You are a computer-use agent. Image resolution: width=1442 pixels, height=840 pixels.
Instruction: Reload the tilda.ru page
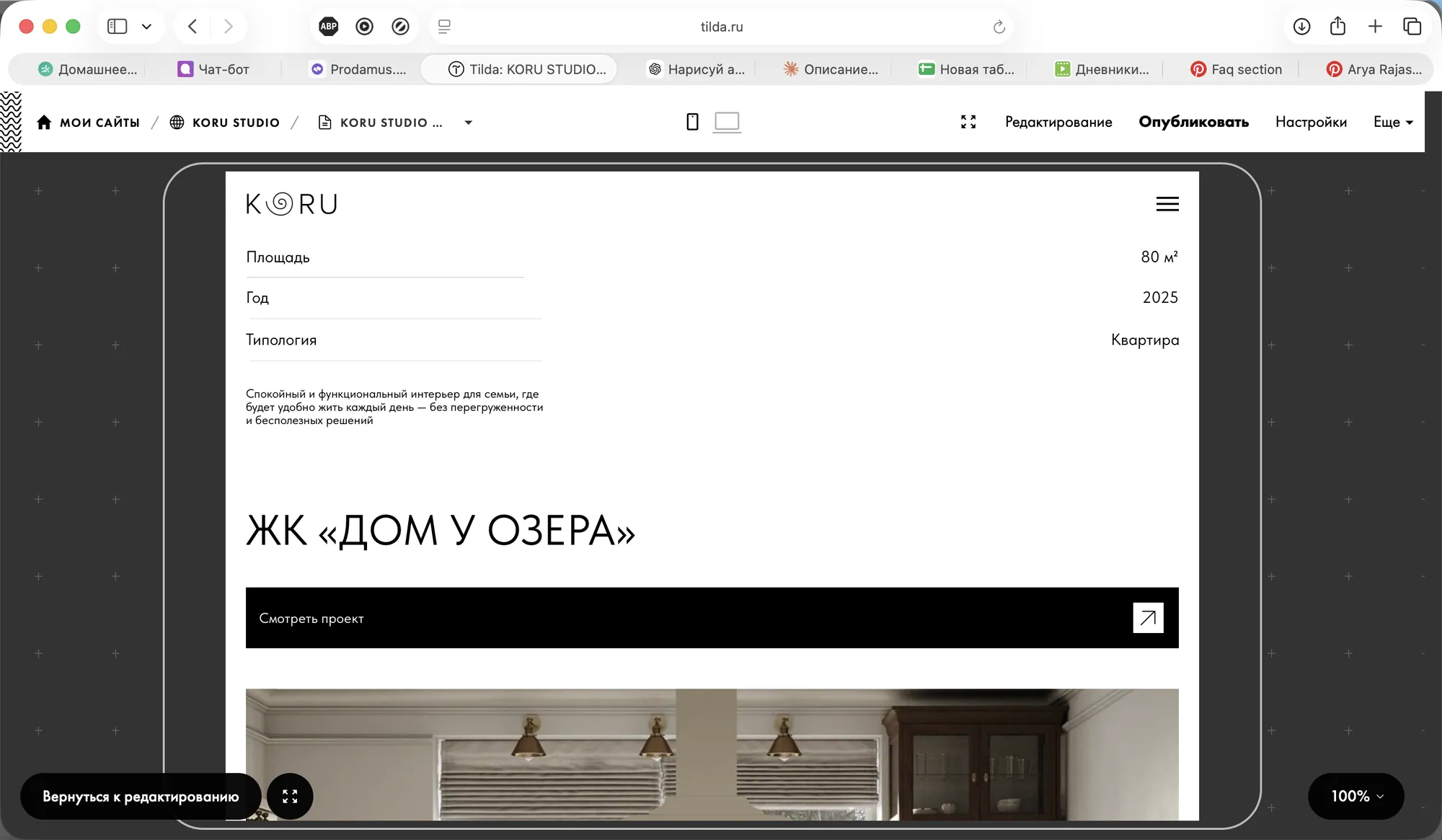tap(999, 27)
